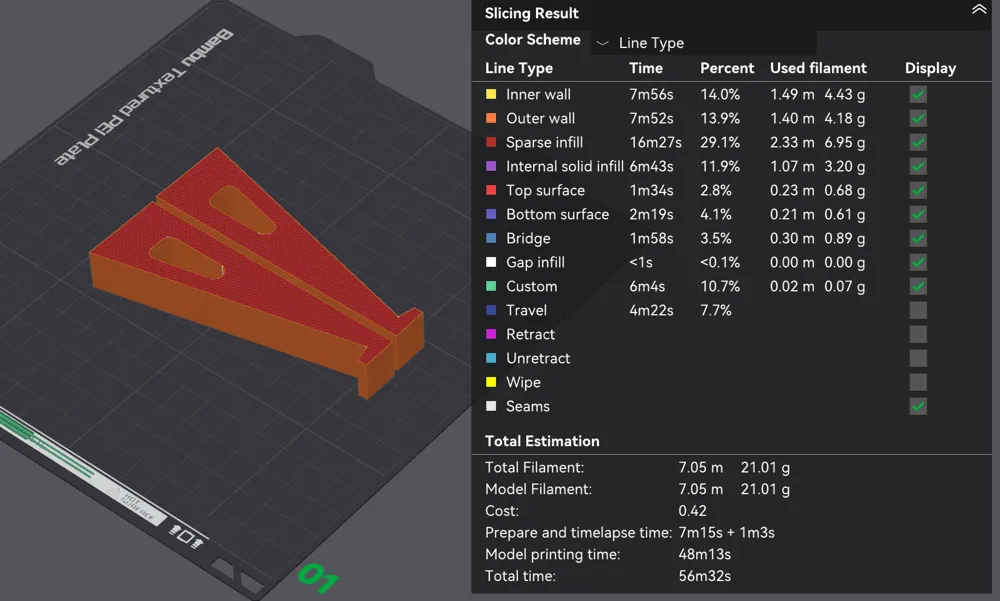Image resolution: width=1000 pixels, height=601 pixels.
Task: Click the dropdown chevron beside Line Type
Action: pyautogui.click(x=602, y=43)
